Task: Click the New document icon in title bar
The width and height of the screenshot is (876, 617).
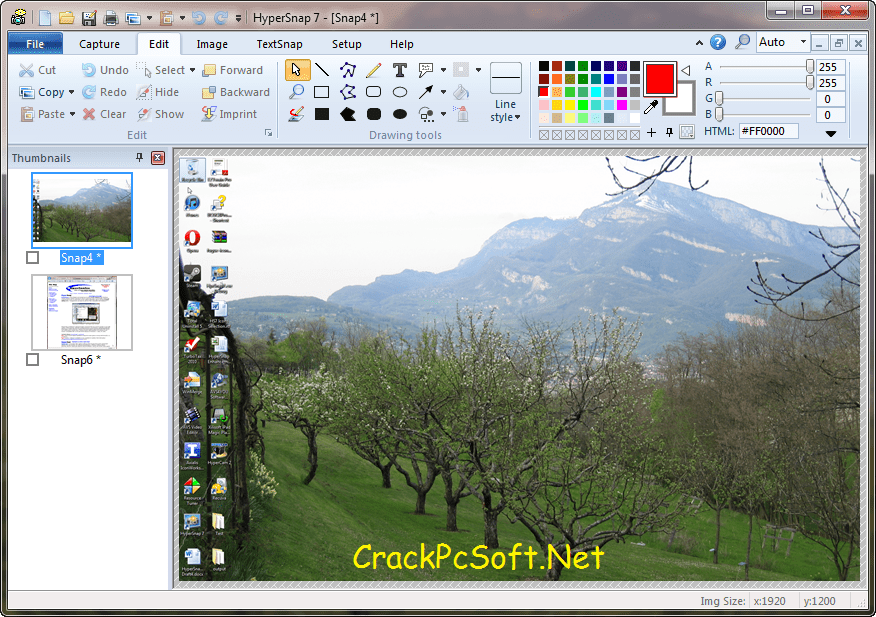Action: (x=45, y=18)
